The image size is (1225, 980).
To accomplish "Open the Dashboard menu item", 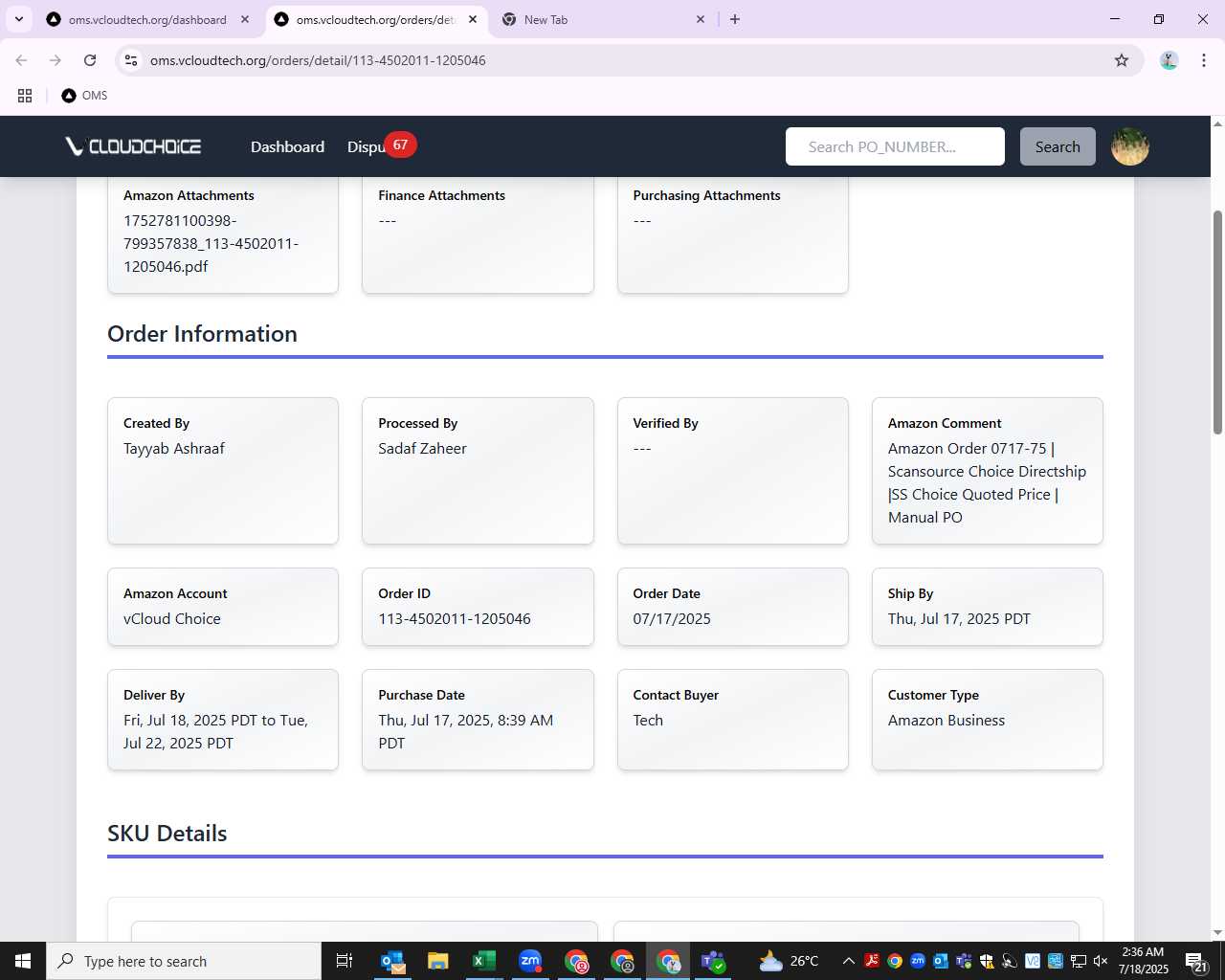I will click(287, 146).
